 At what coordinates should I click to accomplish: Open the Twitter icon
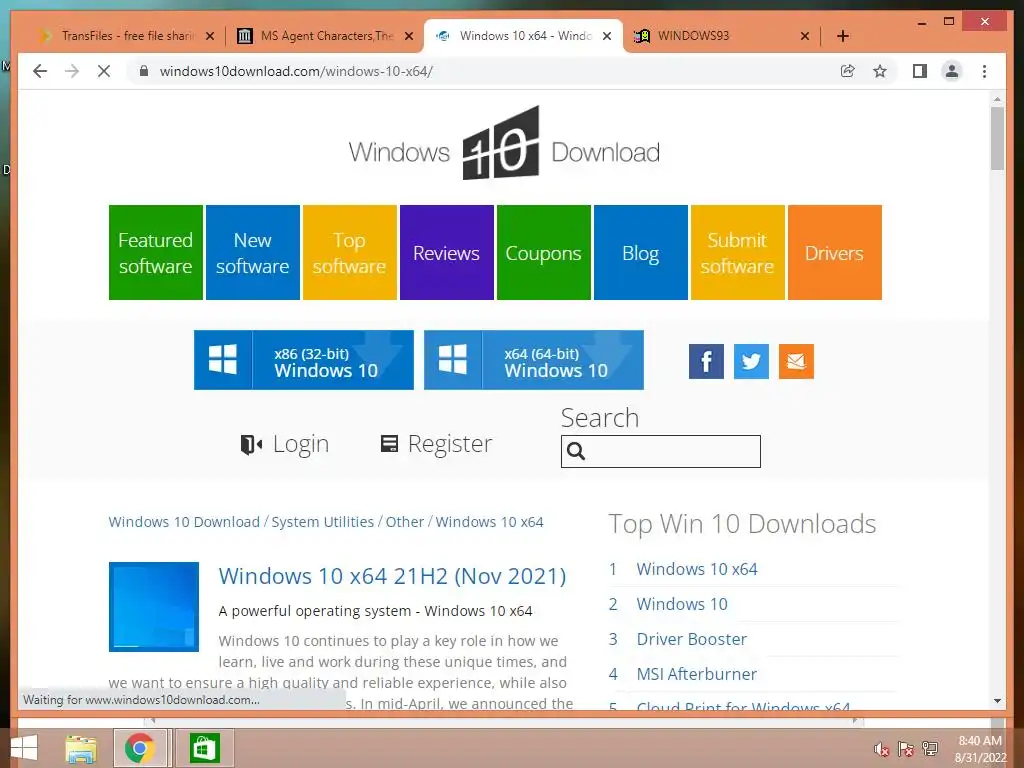[751, 361]
